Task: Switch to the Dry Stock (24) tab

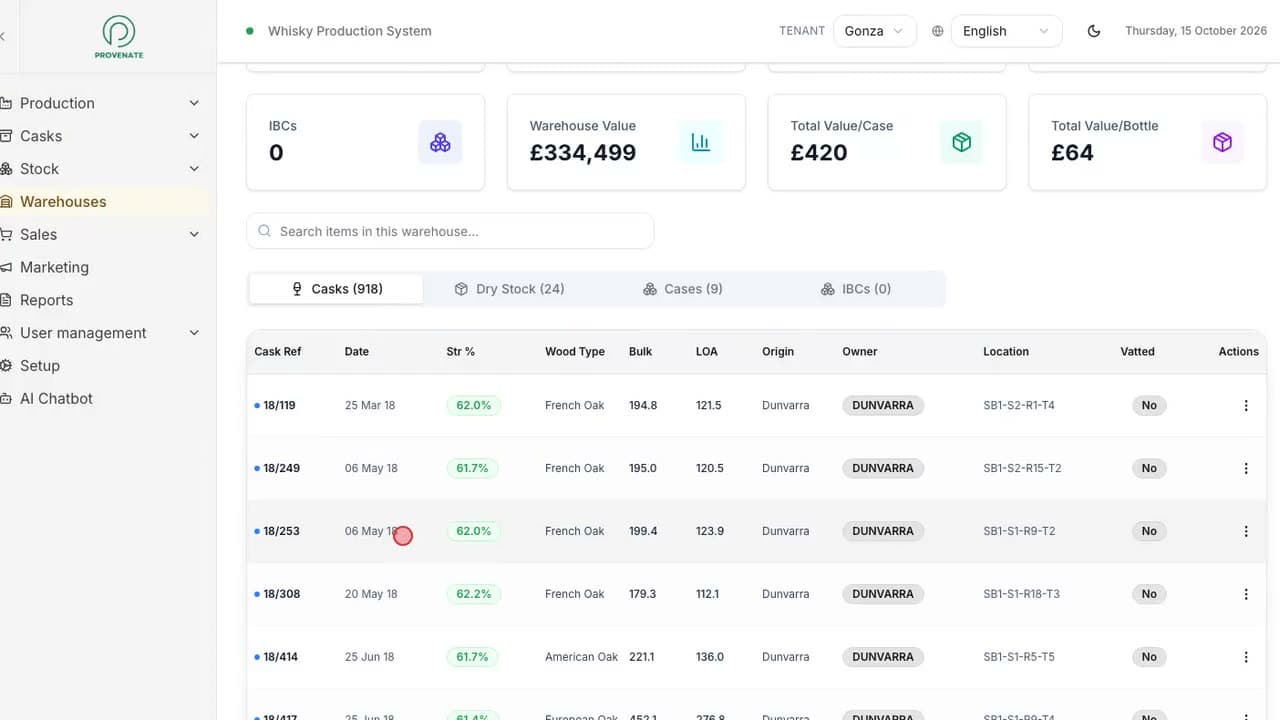Action: pos(509,289)
